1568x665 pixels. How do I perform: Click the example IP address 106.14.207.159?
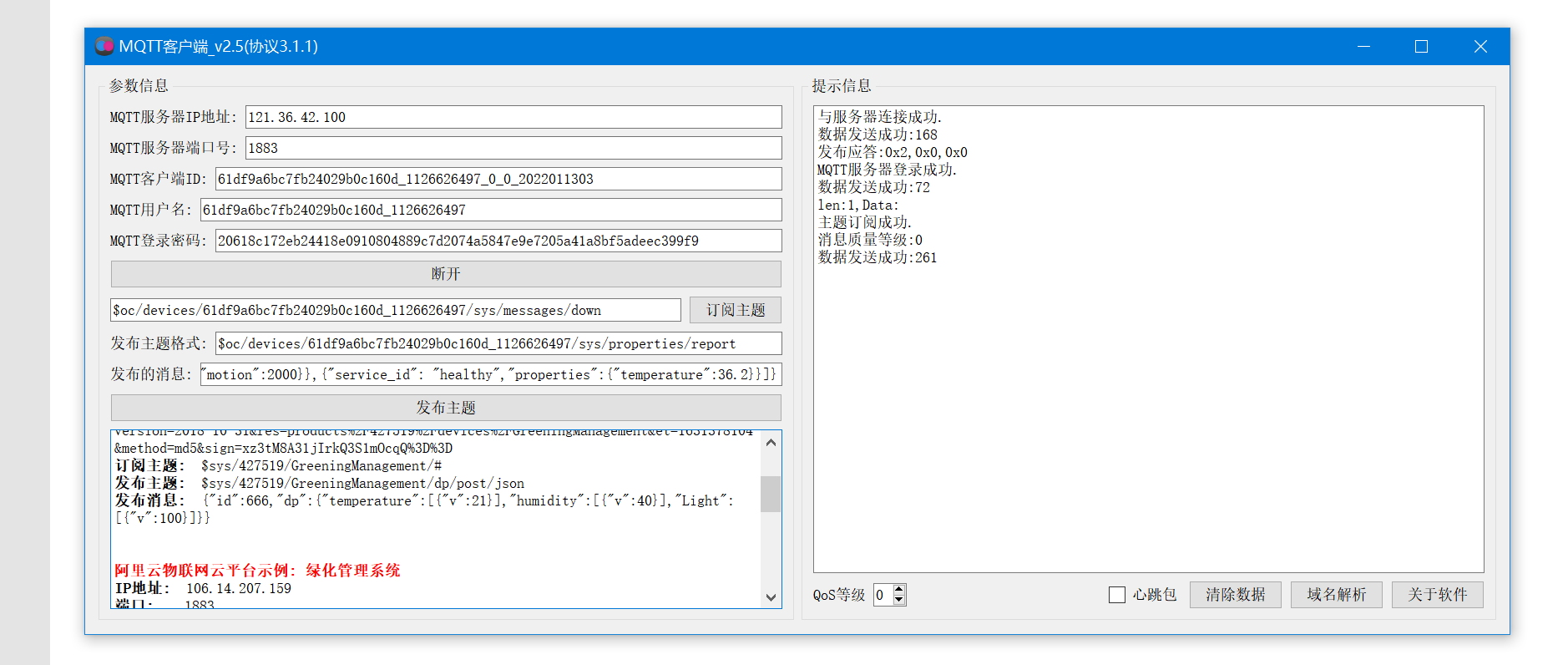[239, 588]
